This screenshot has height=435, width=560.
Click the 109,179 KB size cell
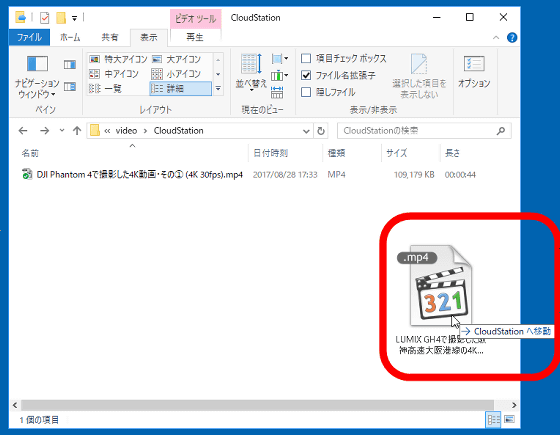[414, 175]
